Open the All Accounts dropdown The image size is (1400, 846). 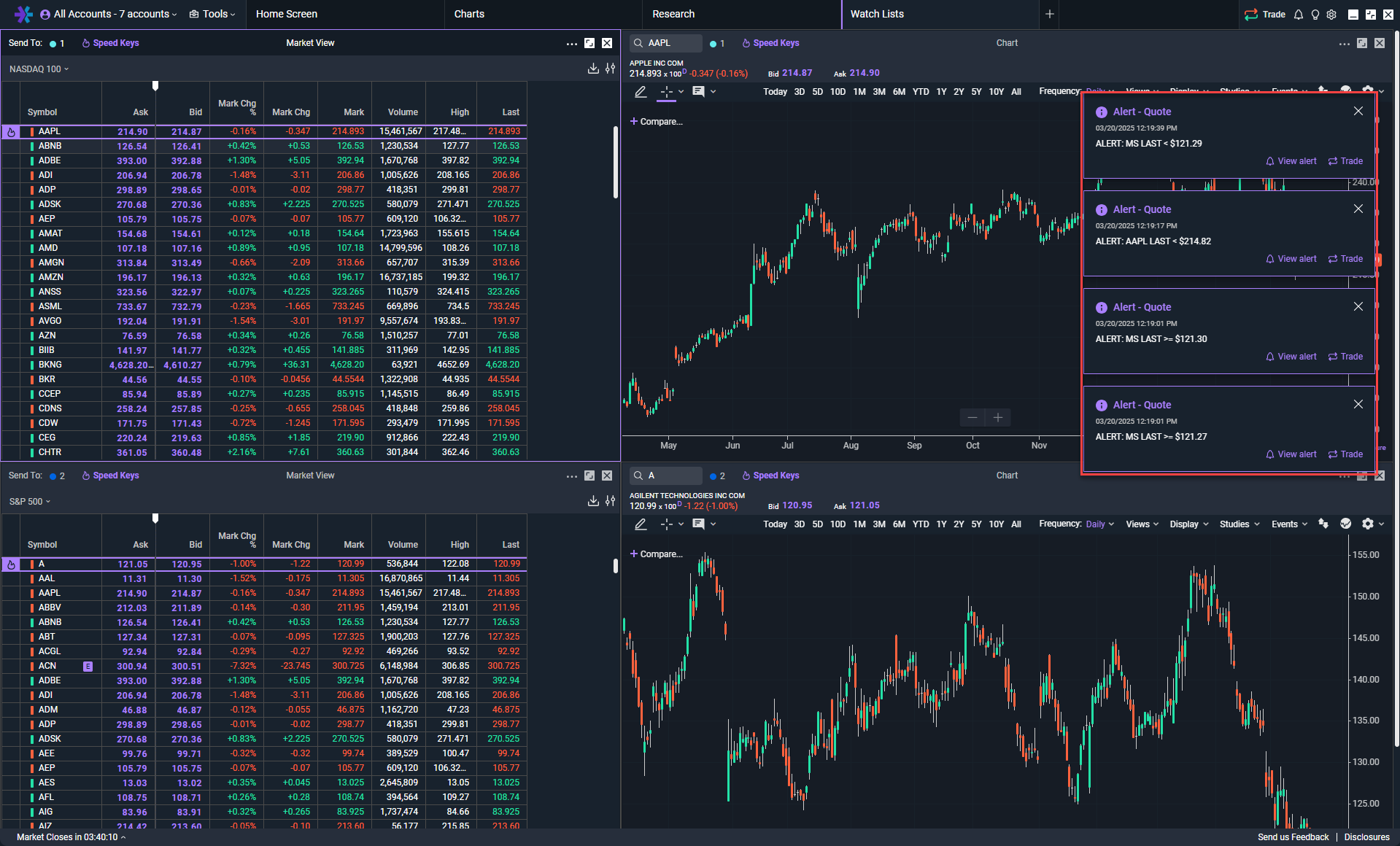tap(109, 14)
